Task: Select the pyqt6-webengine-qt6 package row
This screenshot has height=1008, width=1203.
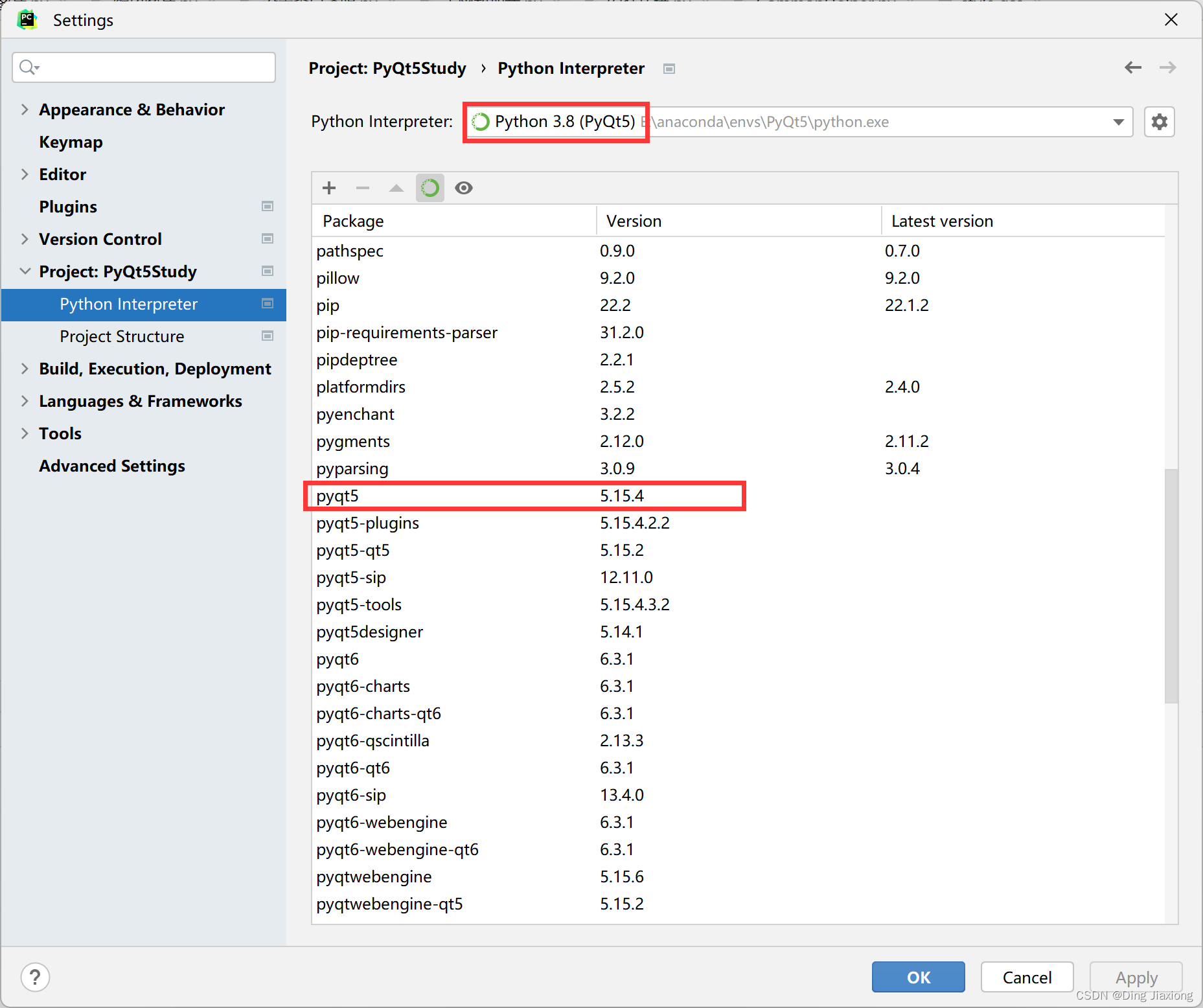Action: pyautogui.click(x=739, y=849)
